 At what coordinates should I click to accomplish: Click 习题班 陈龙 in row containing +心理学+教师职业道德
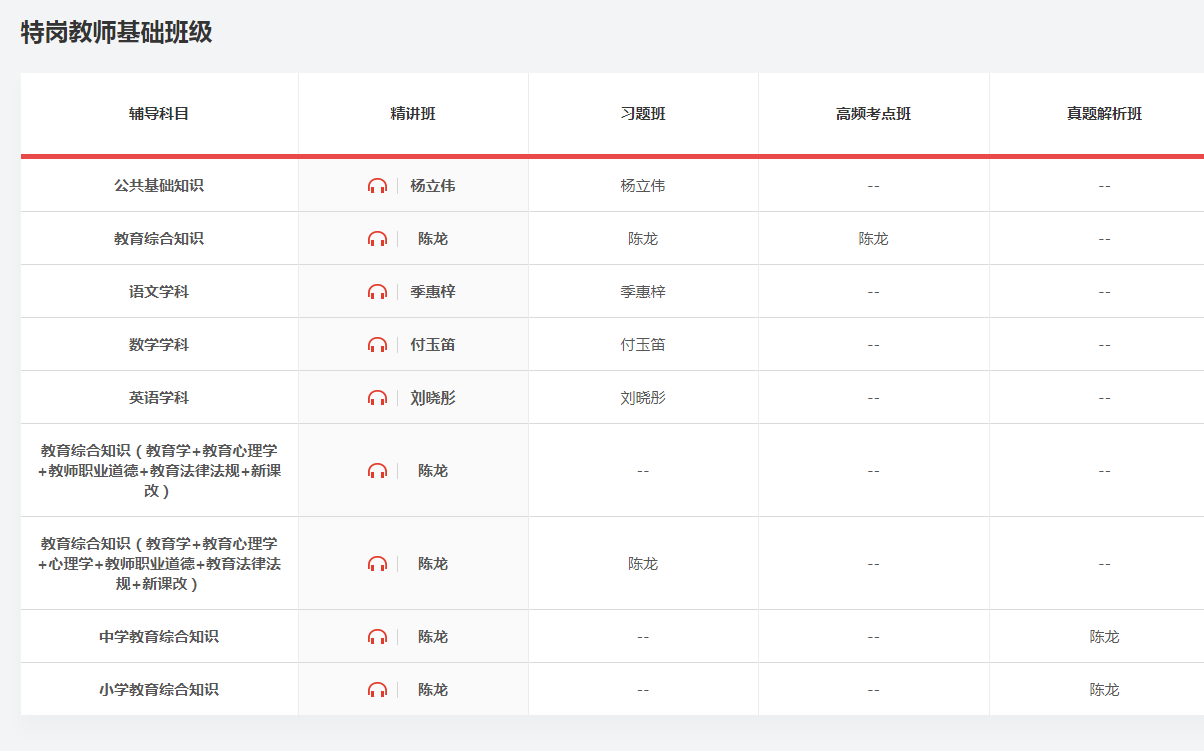[x=643, y=564]
